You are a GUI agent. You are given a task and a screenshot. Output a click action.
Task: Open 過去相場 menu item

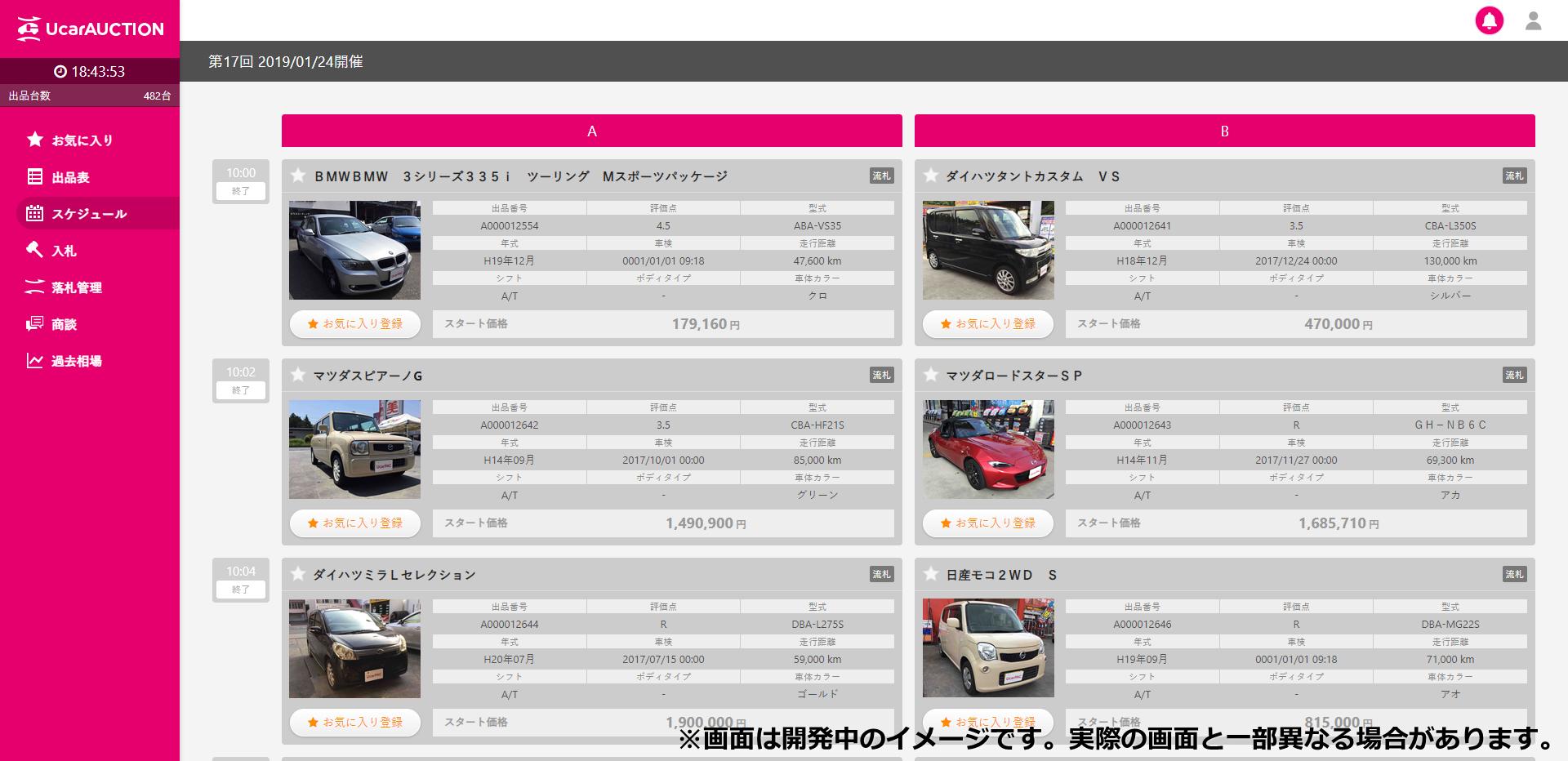click(x=98, y=360)
